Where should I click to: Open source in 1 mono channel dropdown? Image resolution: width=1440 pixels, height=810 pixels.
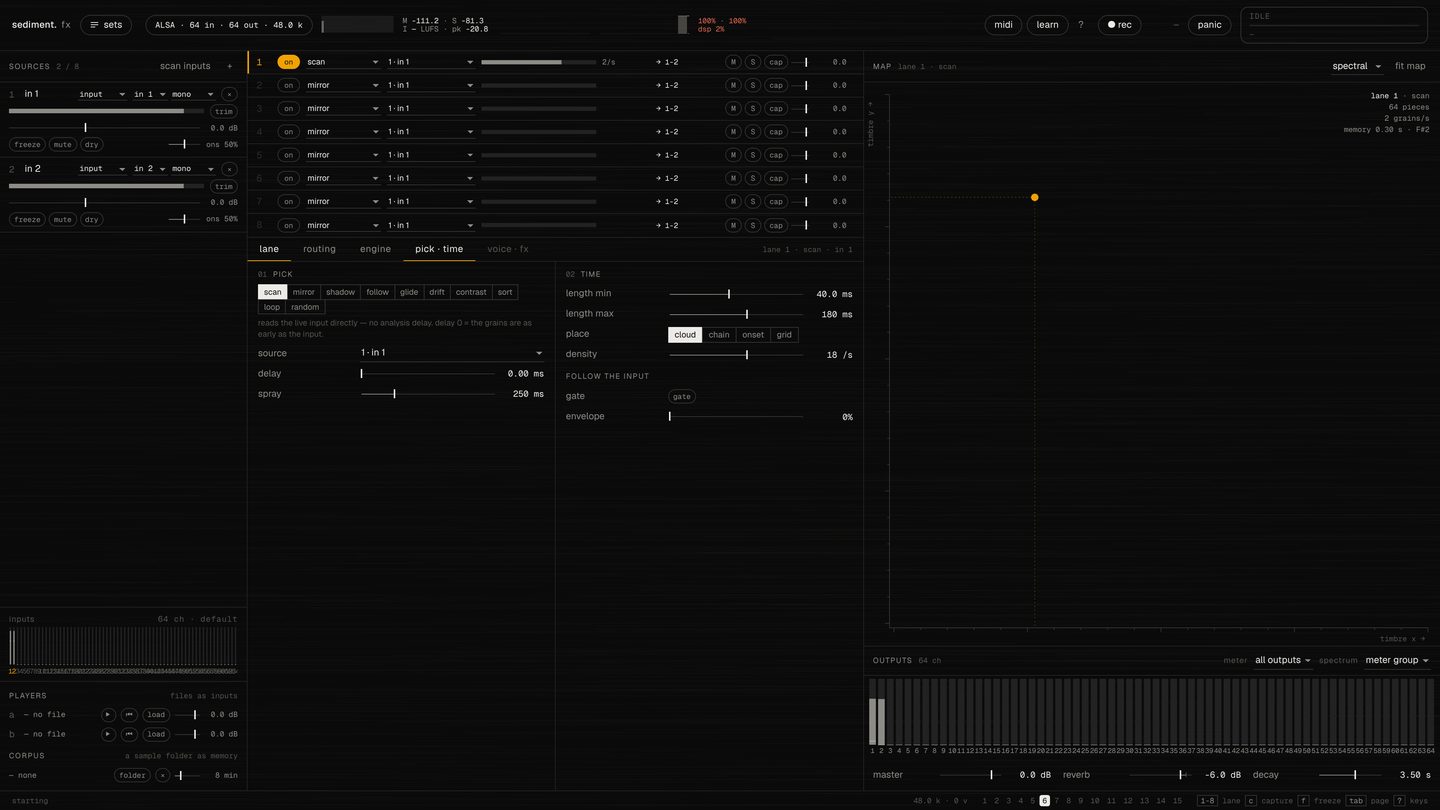[x=193, y=94]
